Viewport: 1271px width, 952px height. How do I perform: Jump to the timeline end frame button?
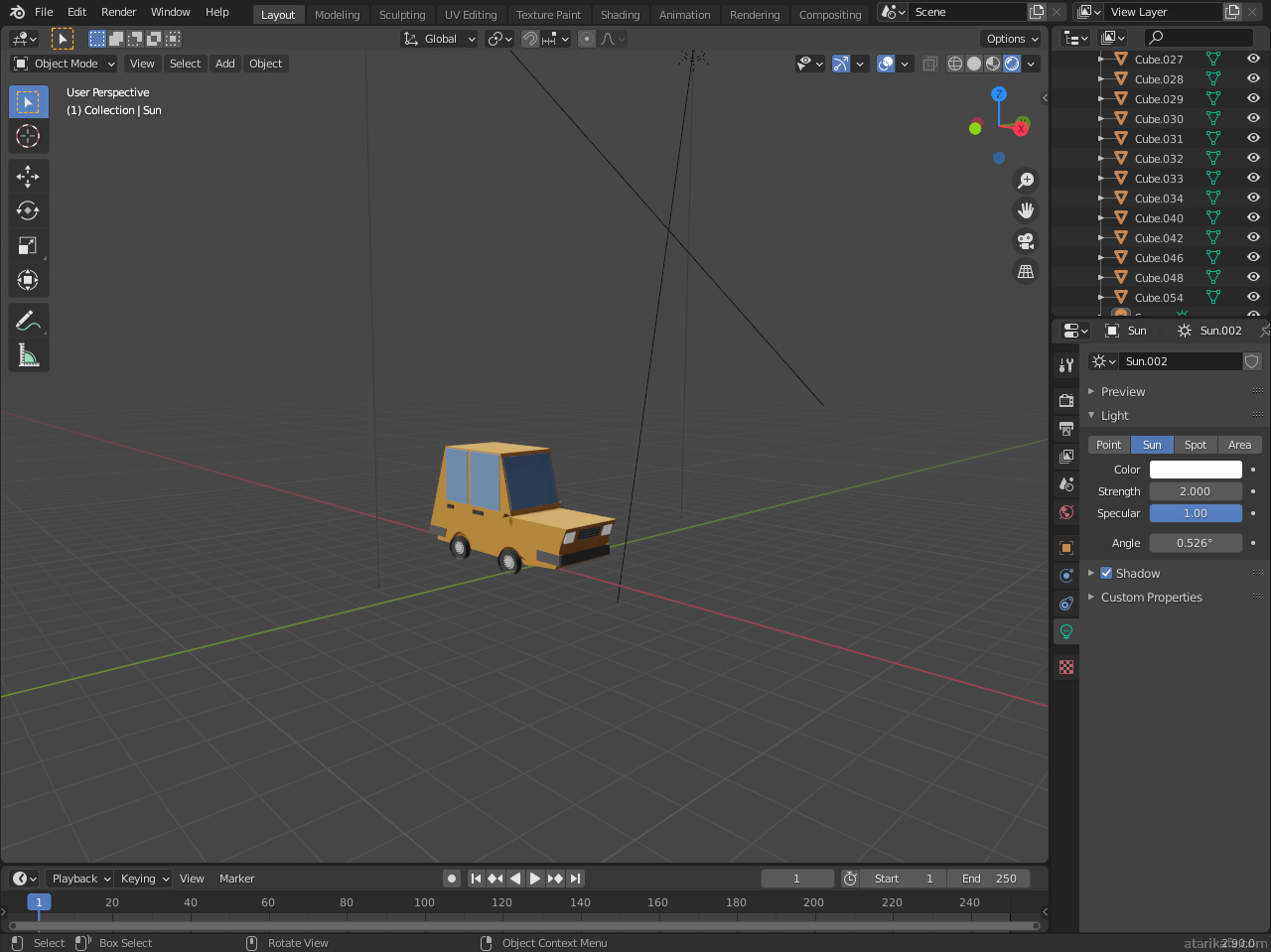pyautogui.click(x=575, y=879)
